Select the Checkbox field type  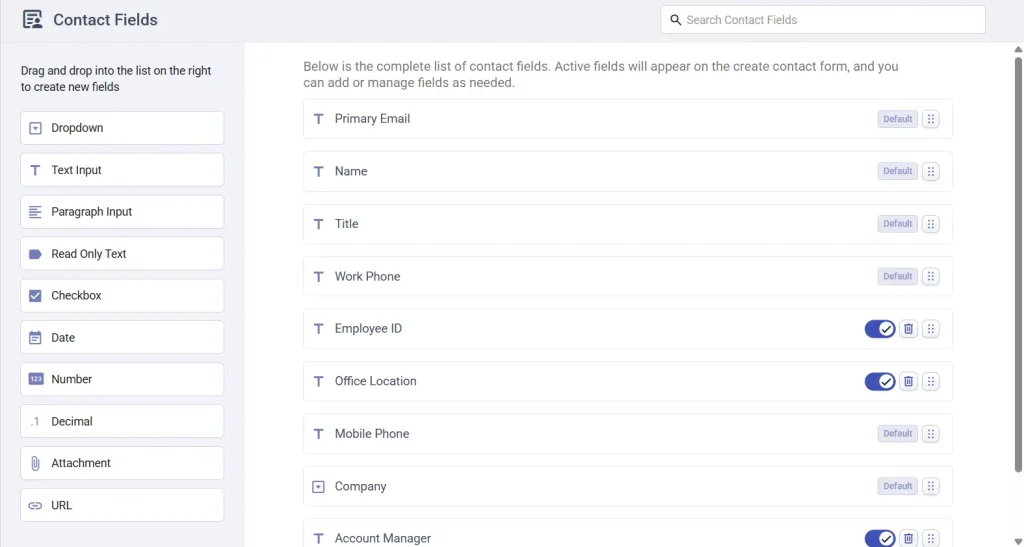pyautogui.click(x=121, y=296)
